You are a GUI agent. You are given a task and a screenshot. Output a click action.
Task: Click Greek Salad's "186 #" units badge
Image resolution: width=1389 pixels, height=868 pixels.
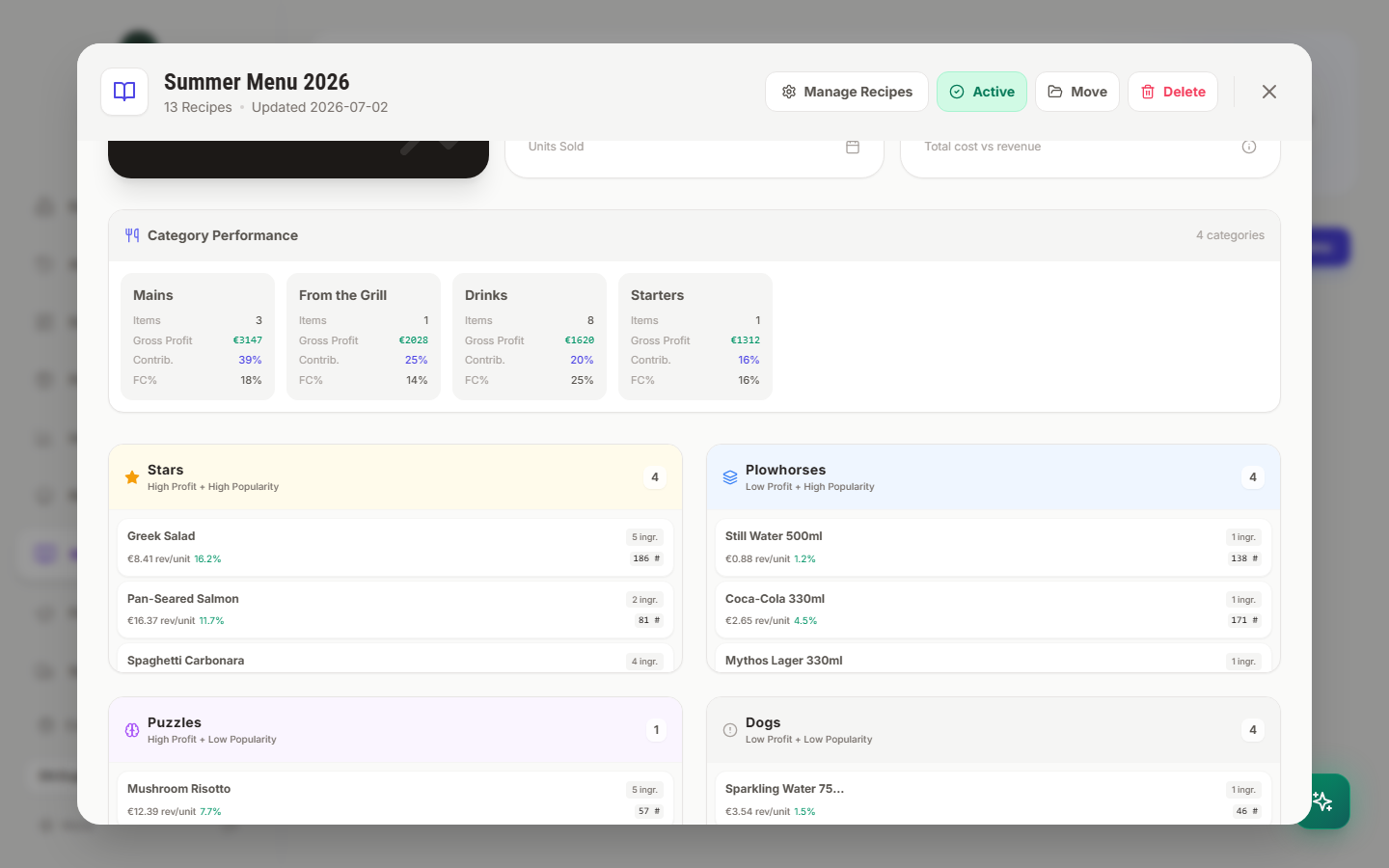point(646,558)
